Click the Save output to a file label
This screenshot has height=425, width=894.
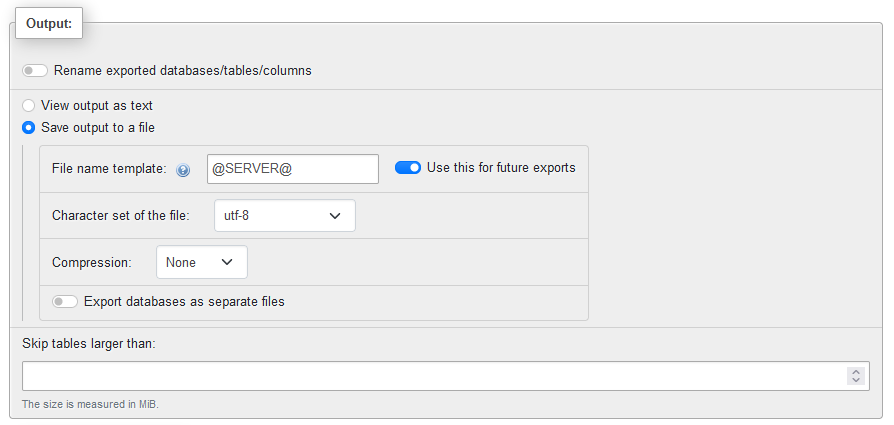97,127
